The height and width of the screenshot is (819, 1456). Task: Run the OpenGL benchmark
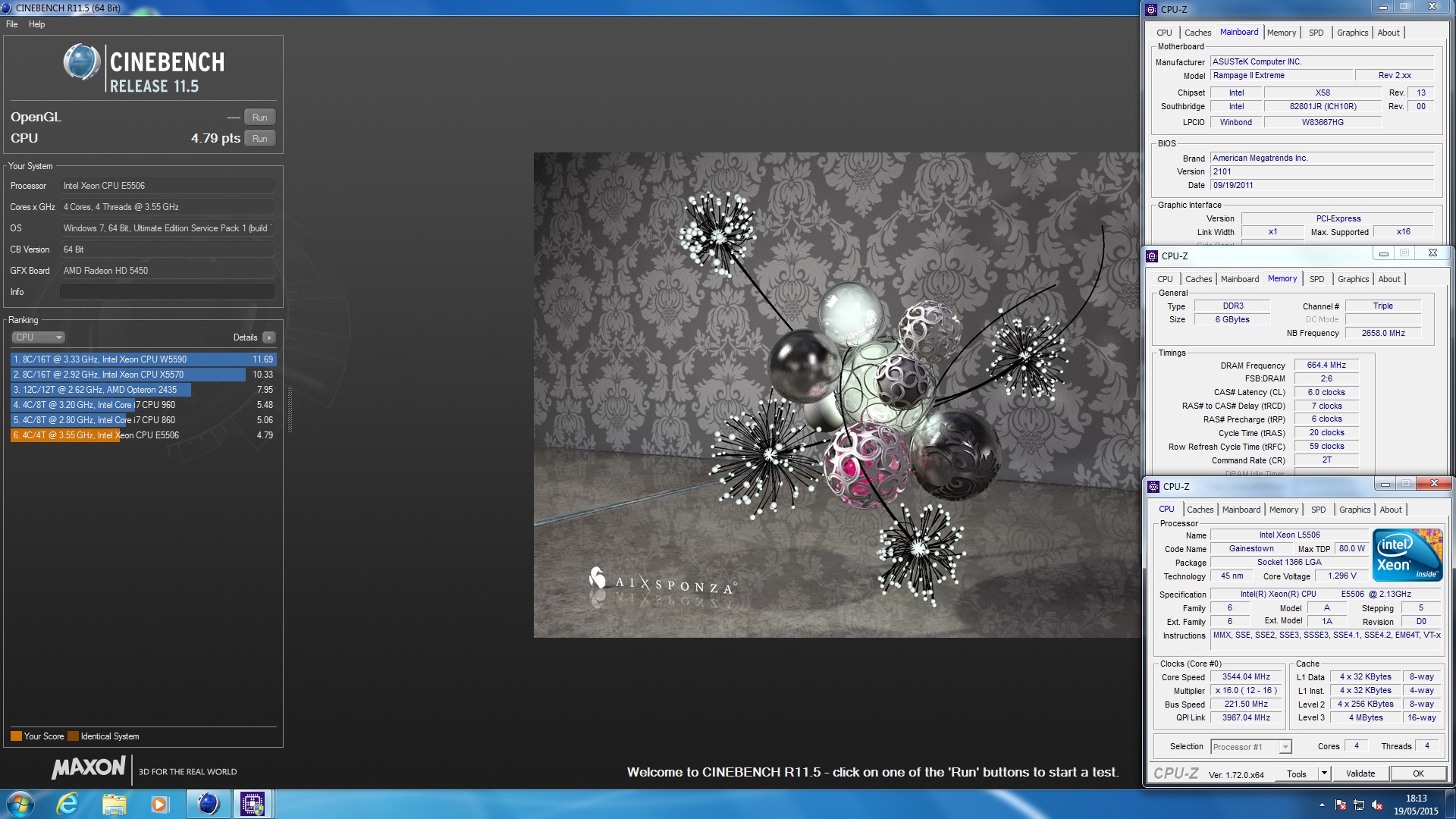pos(260,118)
